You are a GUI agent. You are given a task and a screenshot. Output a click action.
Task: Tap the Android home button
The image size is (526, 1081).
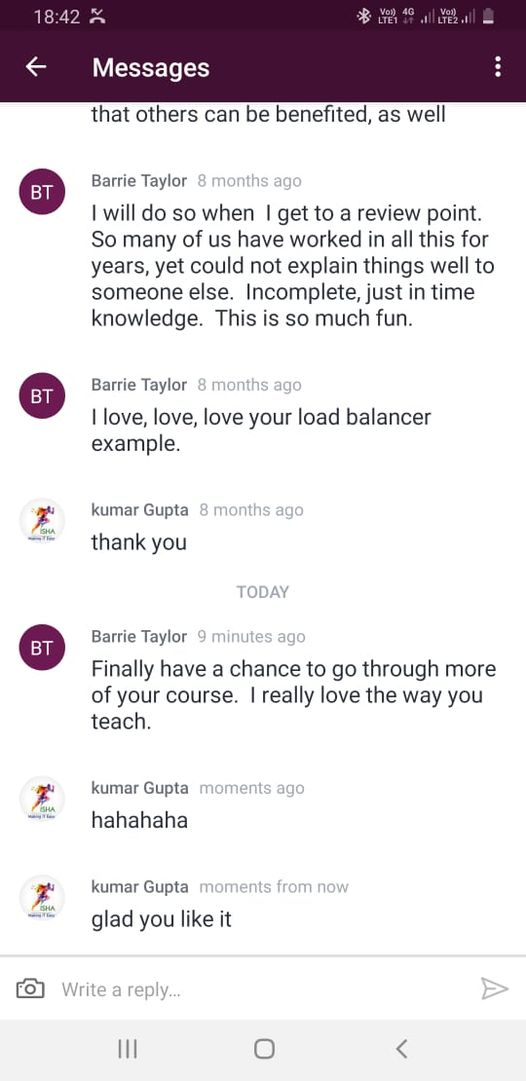point(263,1049)
